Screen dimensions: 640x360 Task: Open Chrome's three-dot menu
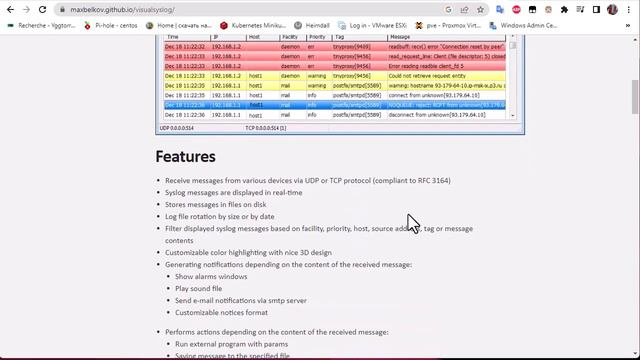point(629,9)
